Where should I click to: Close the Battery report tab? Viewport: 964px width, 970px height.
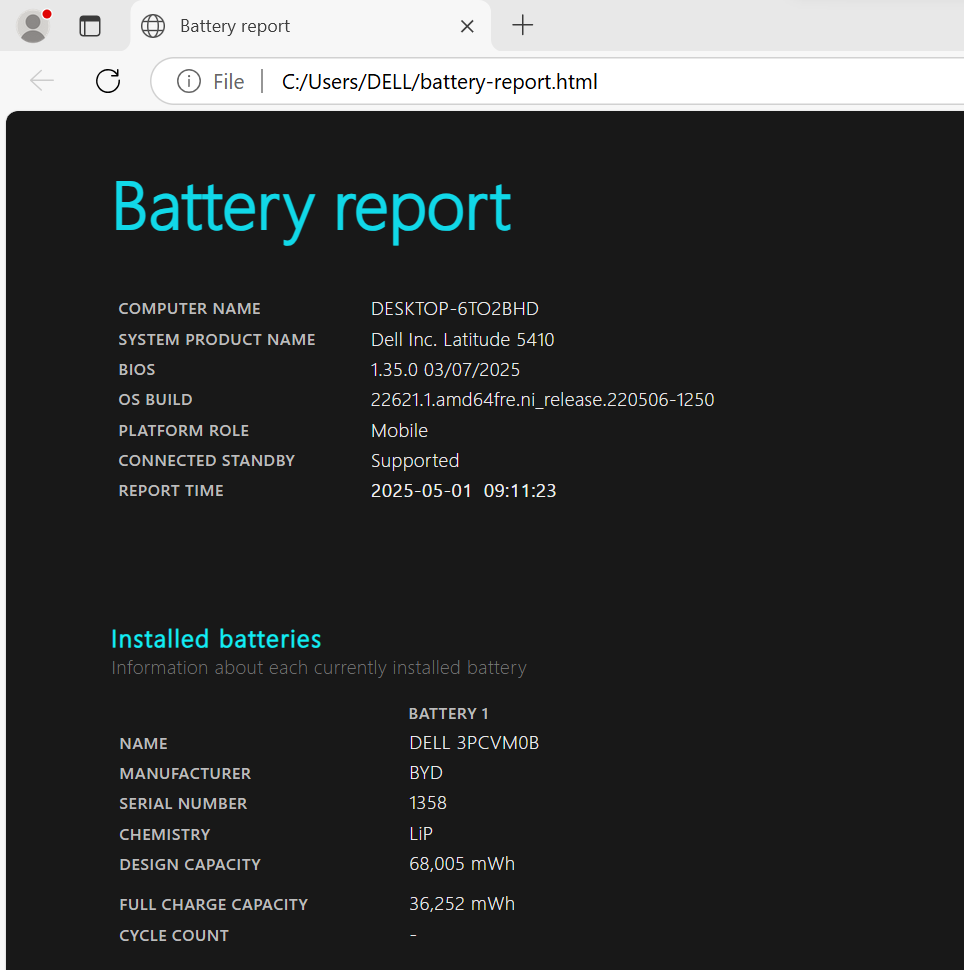coord(467,26)
